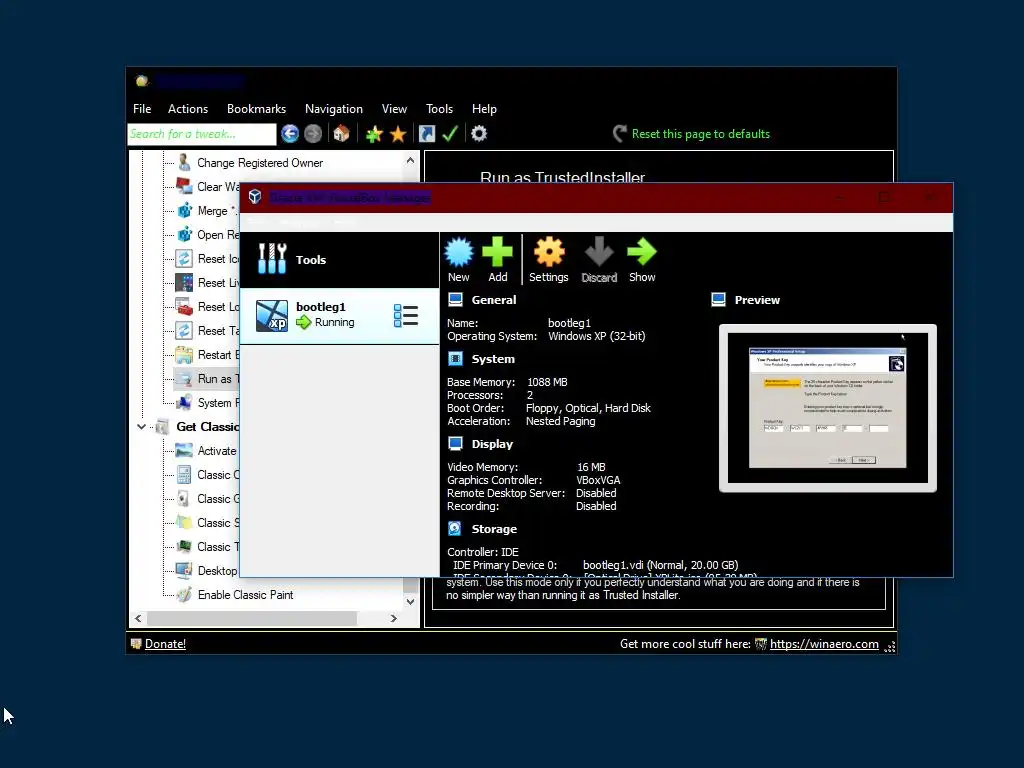Viewport: 1024px width, 768px height.
Task: Open the https://winaero.com link
Action: pos(824,644)
